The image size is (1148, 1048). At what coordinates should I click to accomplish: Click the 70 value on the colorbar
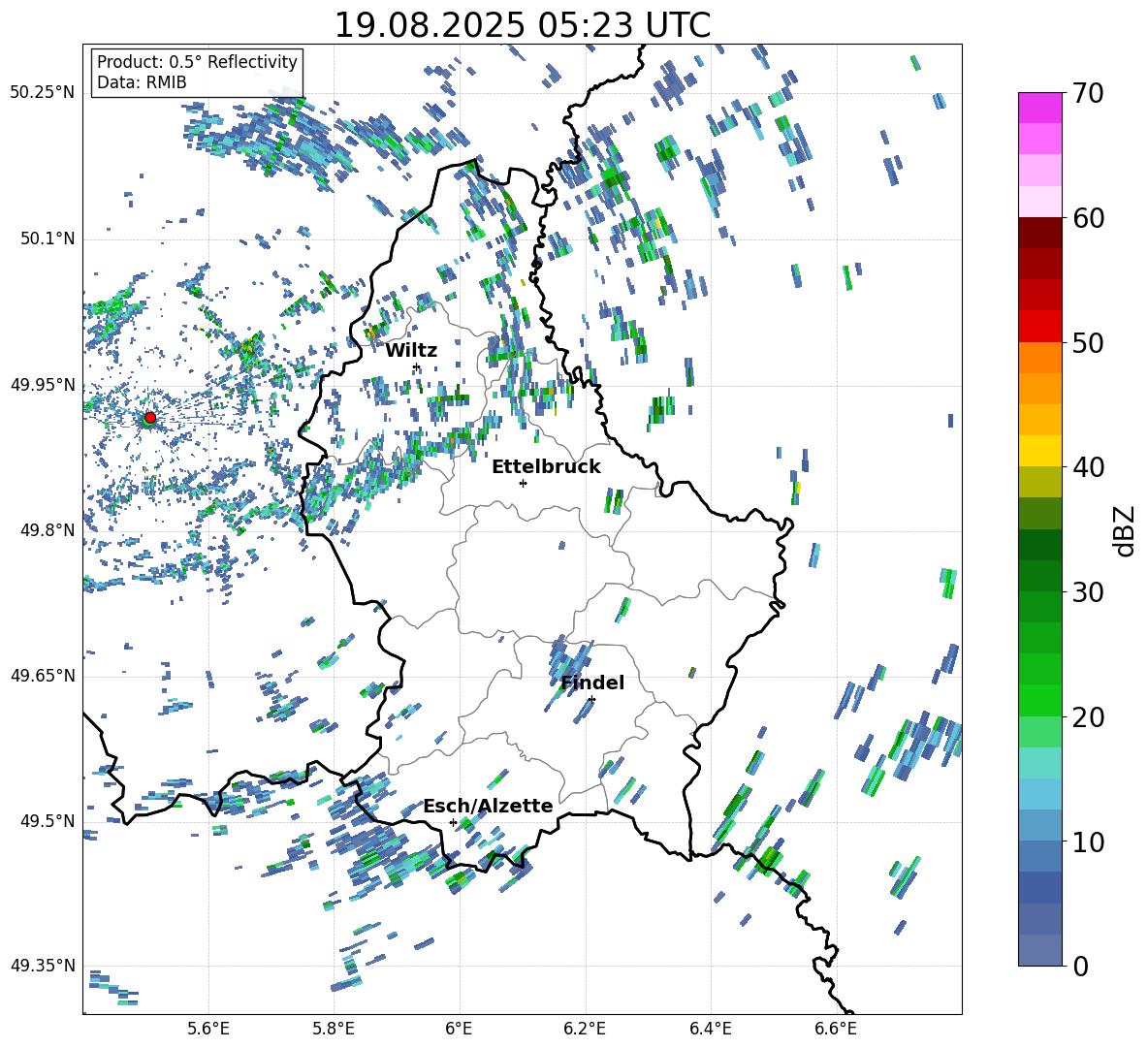pyautogui.click(x=1088, y=93)
